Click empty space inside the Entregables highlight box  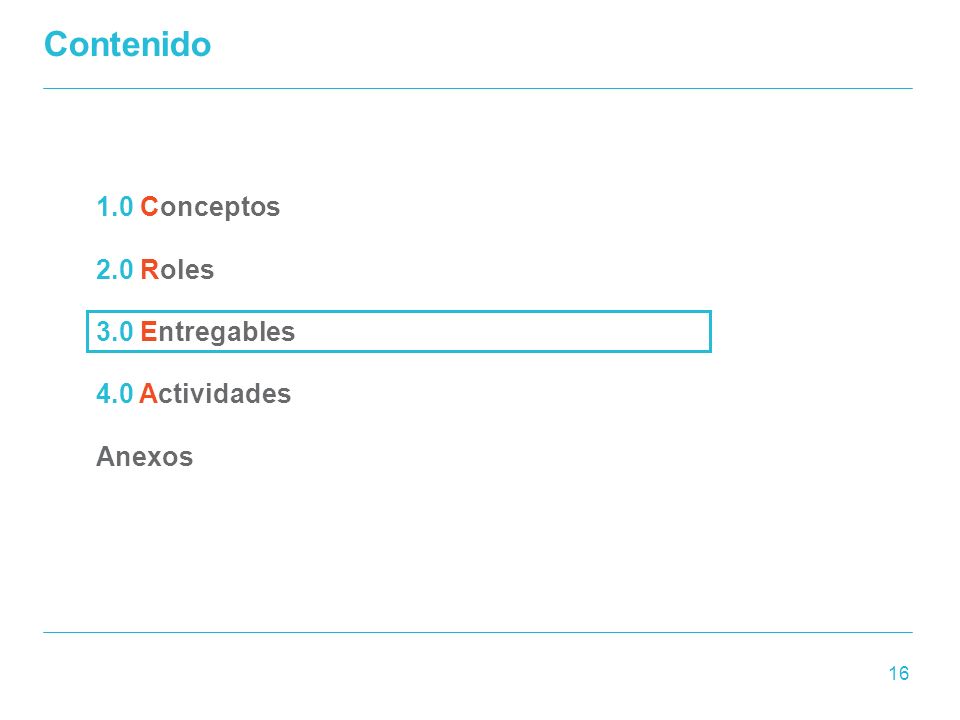[502, 332]
